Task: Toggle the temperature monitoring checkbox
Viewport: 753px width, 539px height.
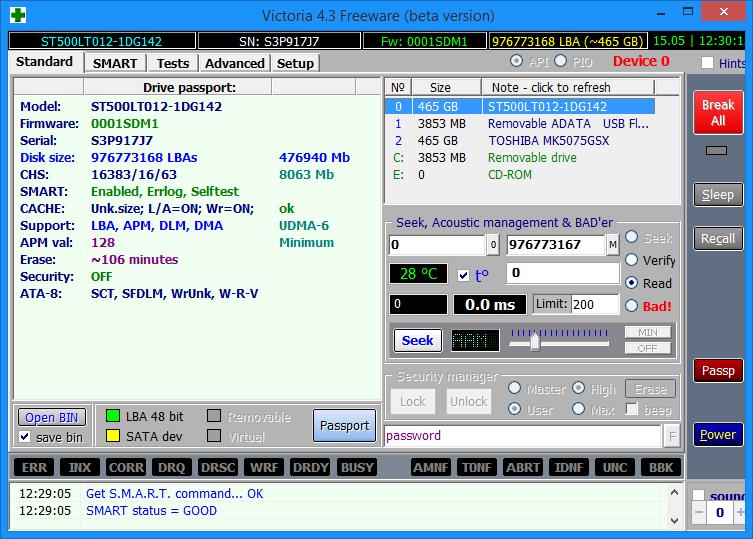Action: pos(463,275)
